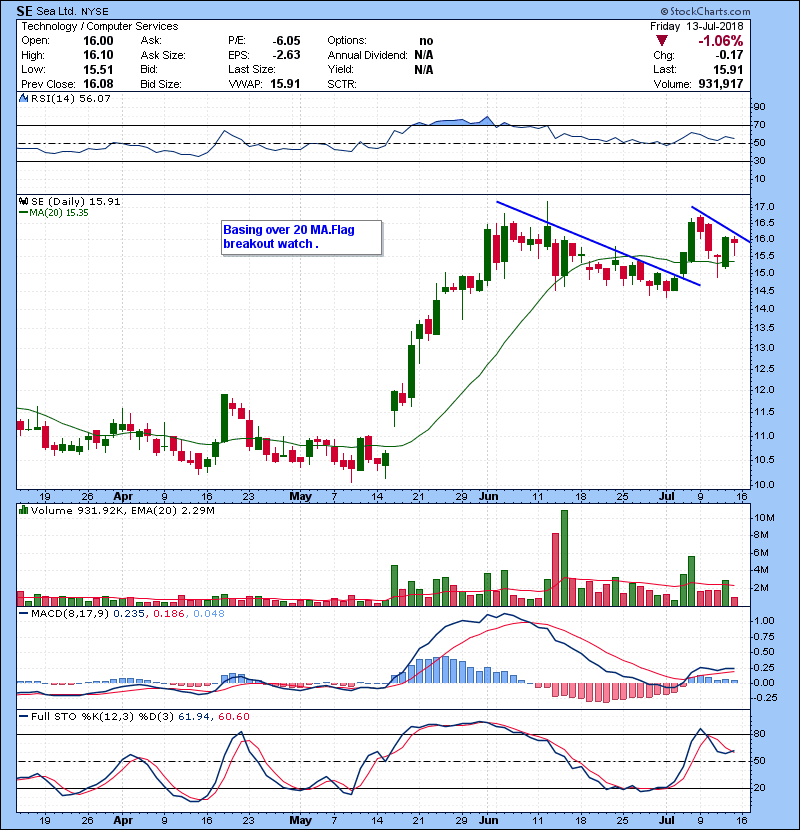Click the MACD(8,17,9) indicator label
The width and height of the screenshot is (800, 830).
click(70, 614)
